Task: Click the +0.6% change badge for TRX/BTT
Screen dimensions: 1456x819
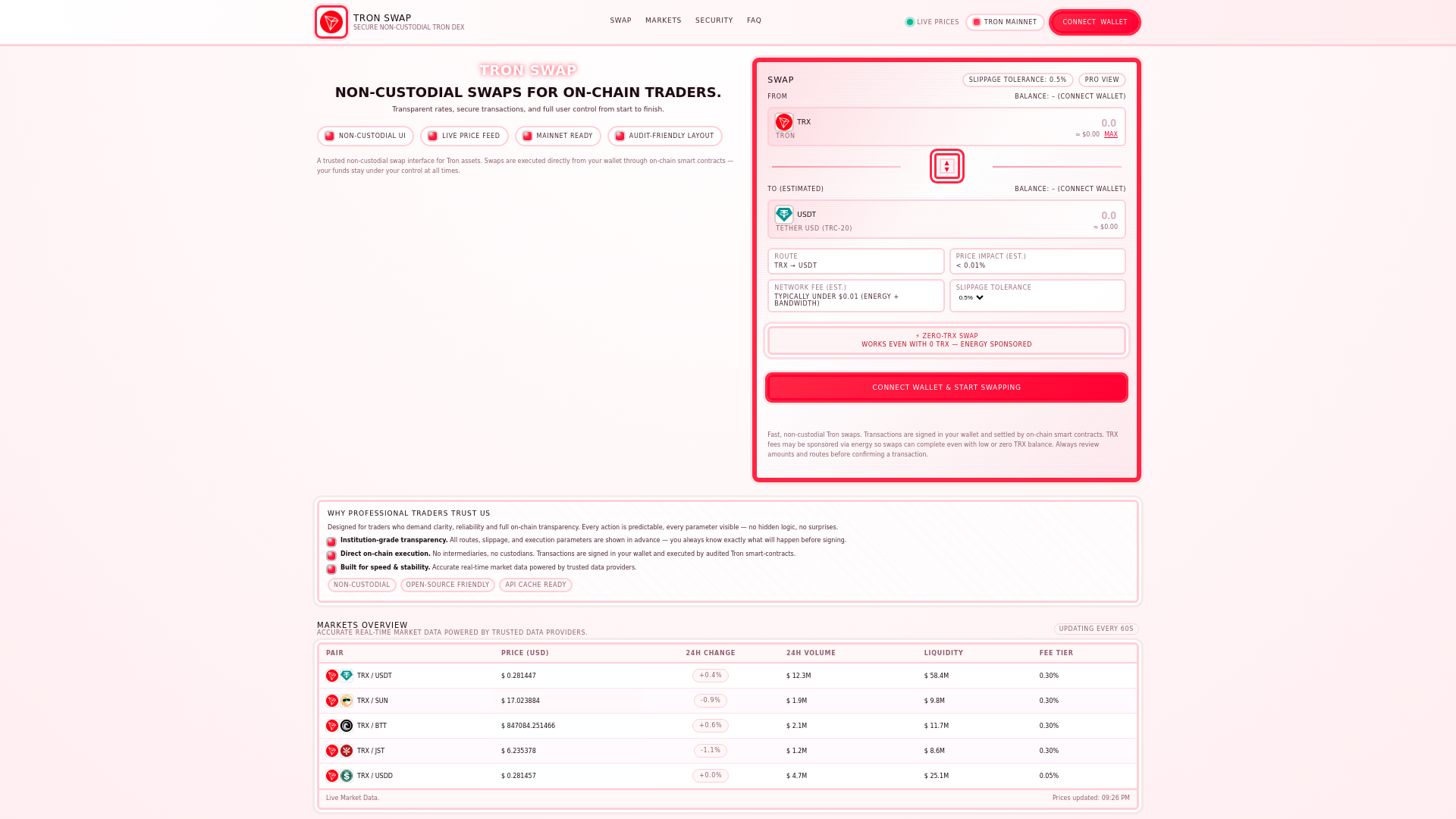Action: 711,726
